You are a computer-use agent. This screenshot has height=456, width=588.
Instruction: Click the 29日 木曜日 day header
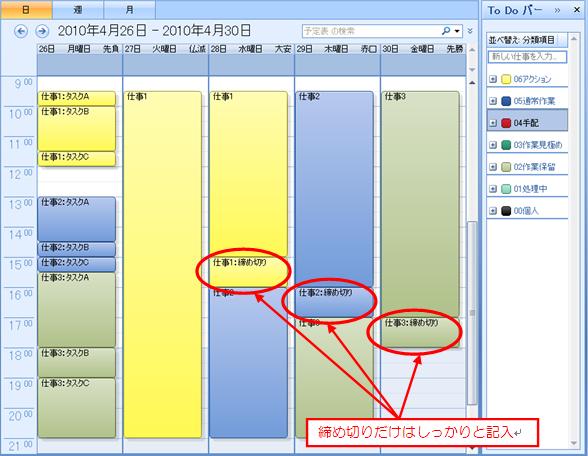[337, 49]
